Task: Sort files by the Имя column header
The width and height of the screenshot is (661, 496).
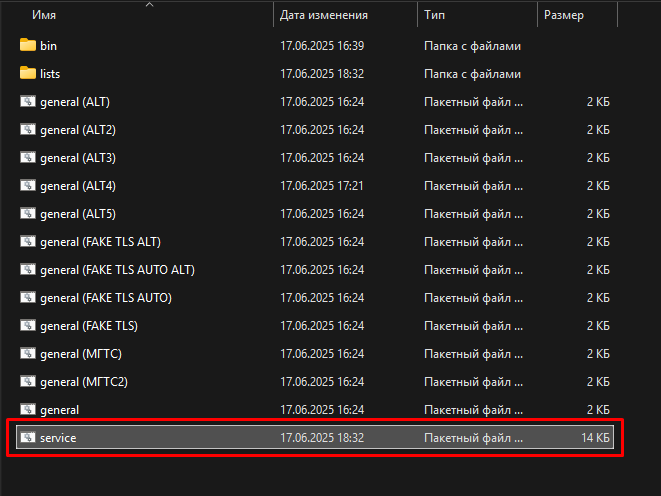Action: click(x=44, y=15)
